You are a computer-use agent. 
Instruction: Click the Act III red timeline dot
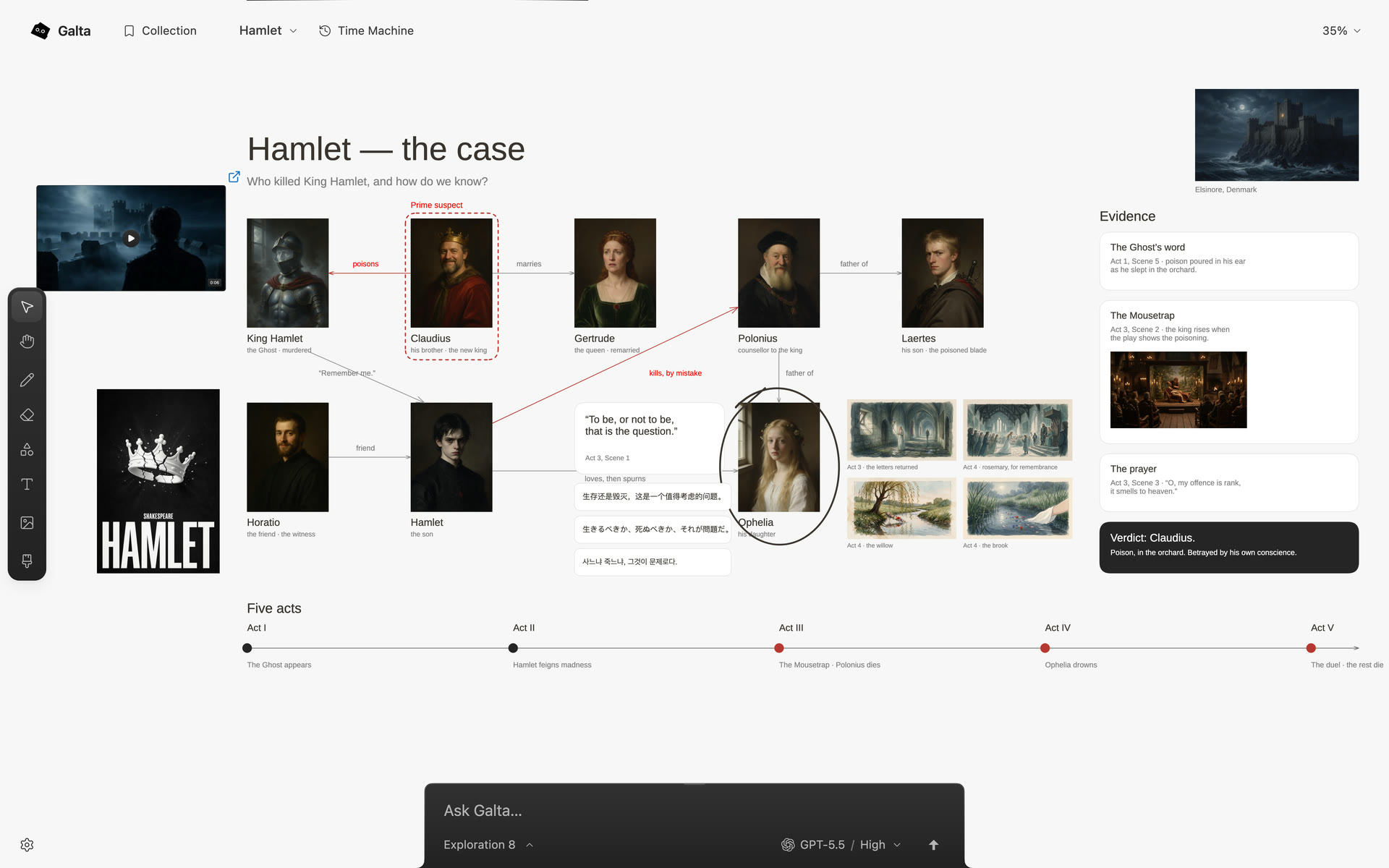[779, 648]
